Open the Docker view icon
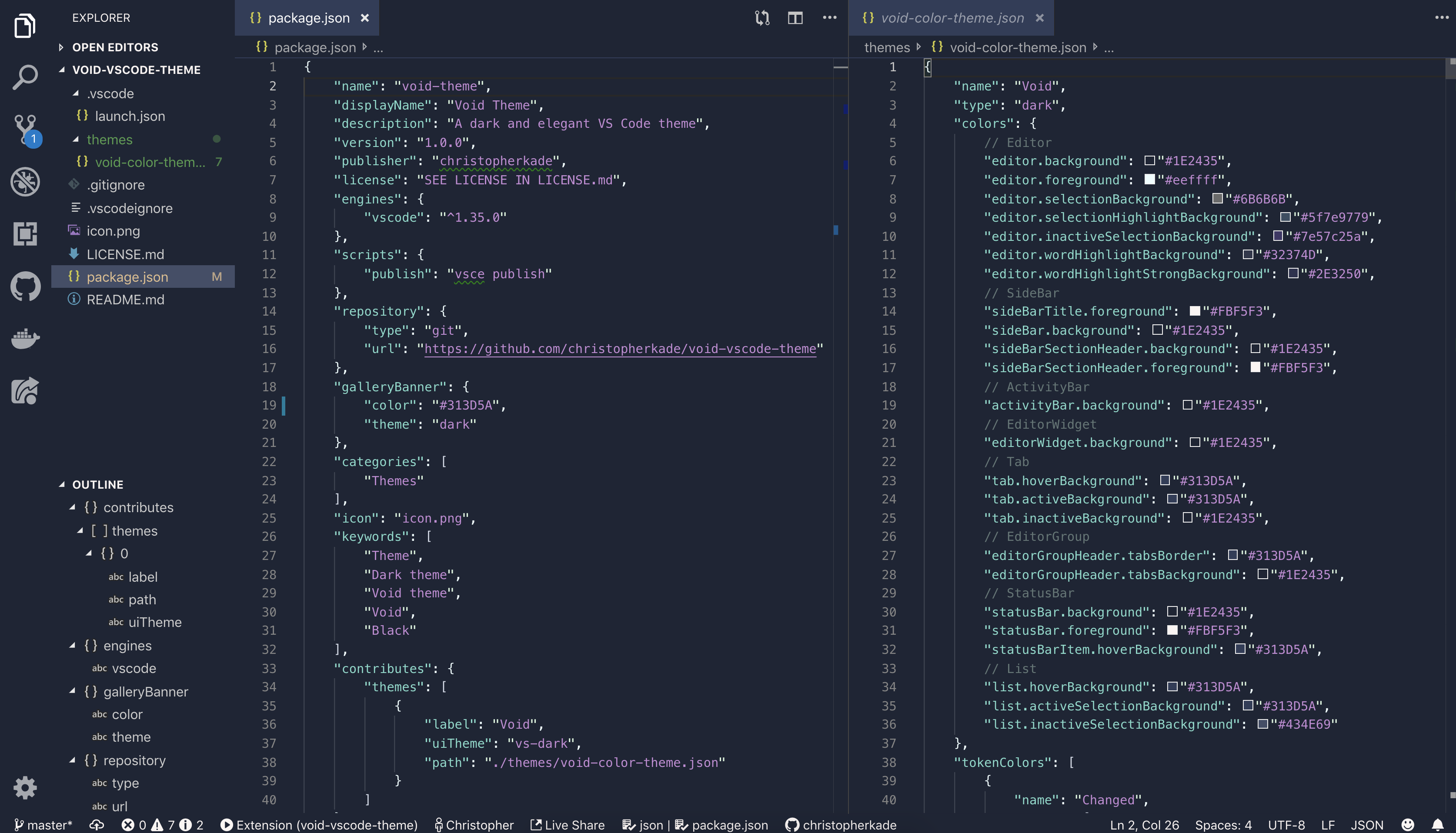The width and height of the screenshot is (1456, 833). pos(25,339)
